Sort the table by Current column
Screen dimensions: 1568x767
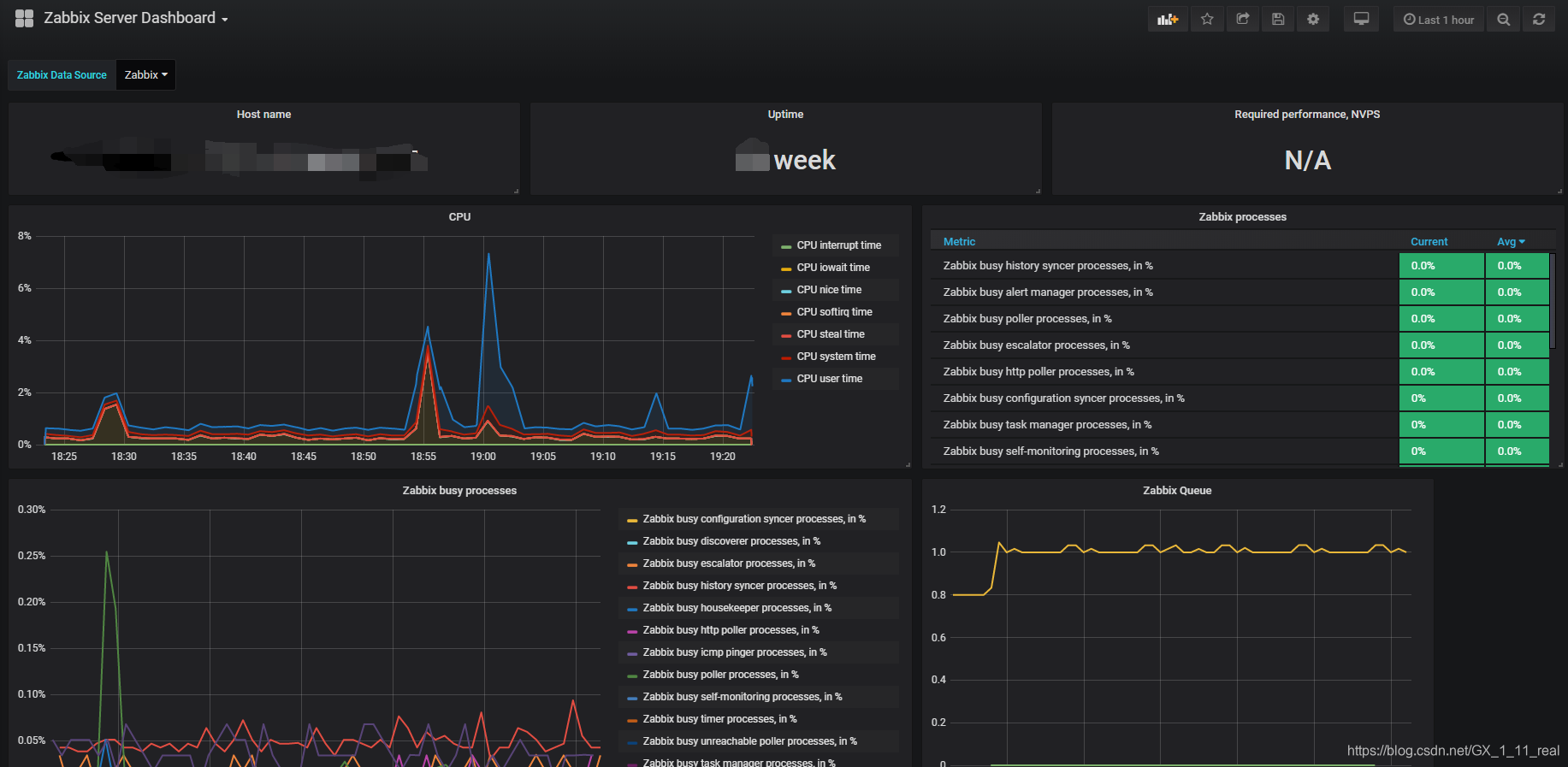pyautogui.click(x=1429, y=242)
